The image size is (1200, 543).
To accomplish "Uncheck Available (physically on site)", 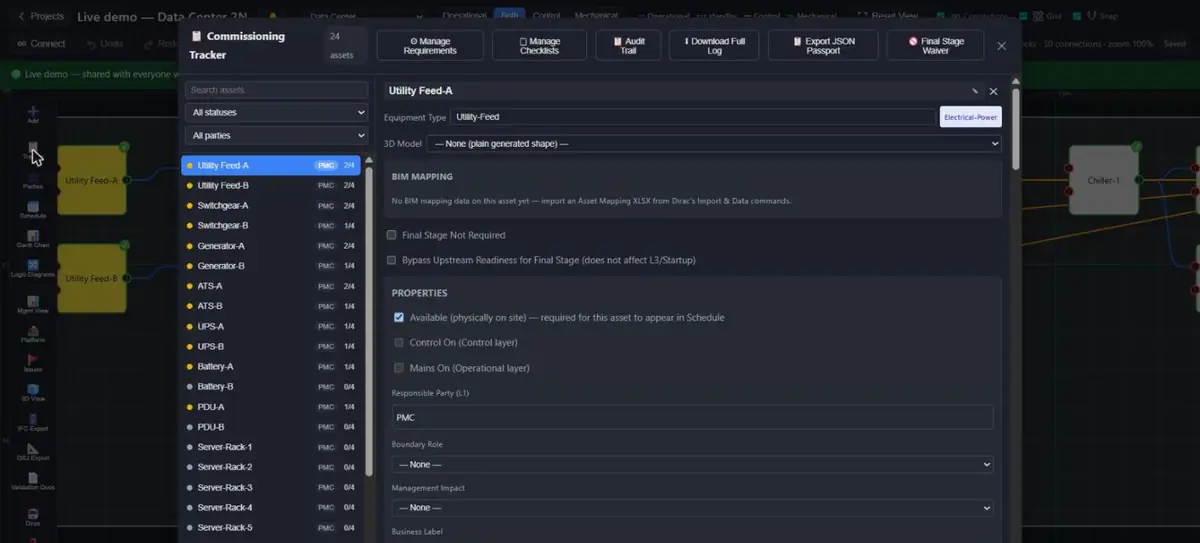I will pos(399,317).
